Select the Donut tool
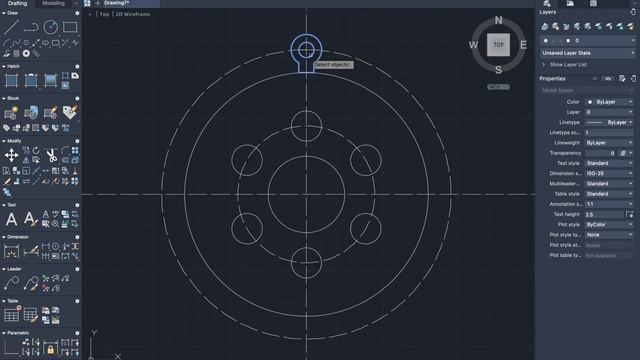The image size is (640, 360). (26, 53)
